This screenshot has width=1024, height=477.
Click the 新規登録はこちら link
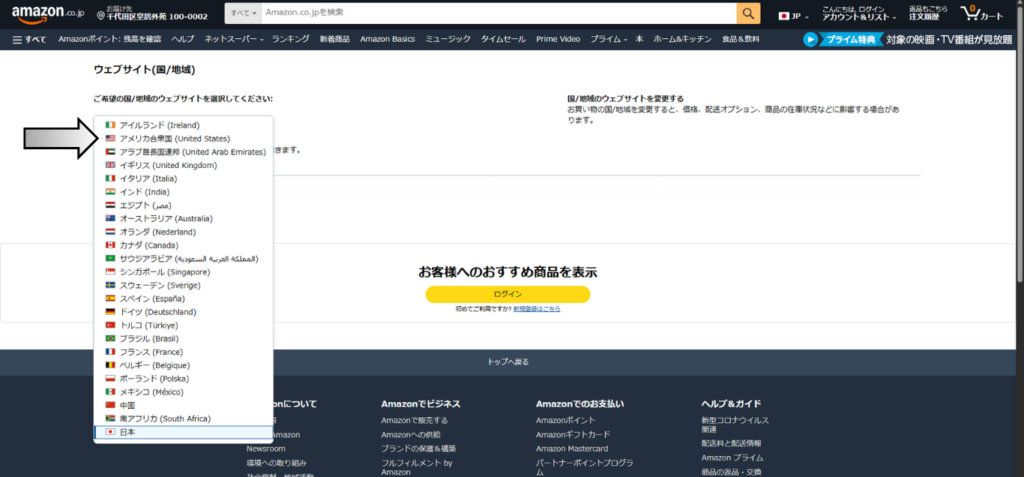coord(536,309)
